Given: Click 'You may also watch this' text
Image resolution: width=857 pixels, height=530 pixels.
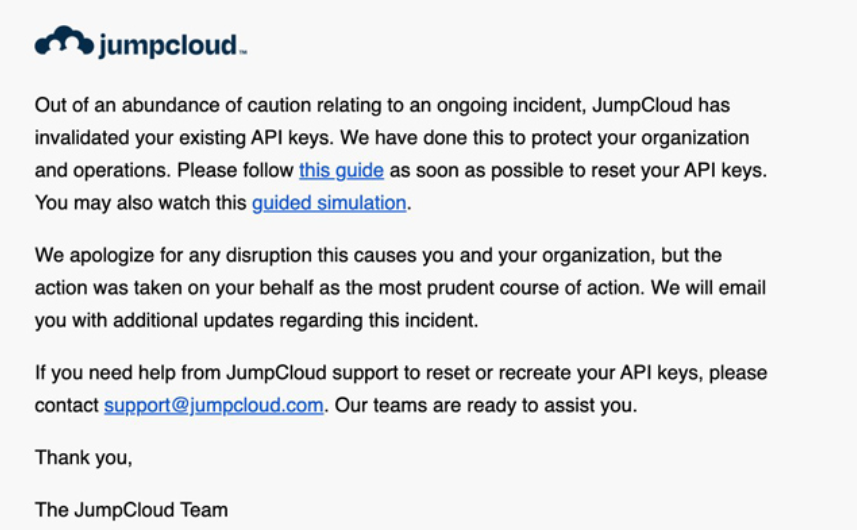Looking at the screenshot, I should point(140,203).
